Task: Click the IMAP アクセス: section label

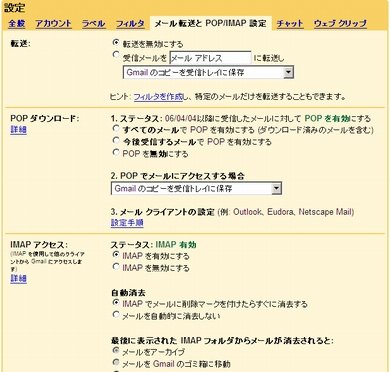Action: point(39,245)
